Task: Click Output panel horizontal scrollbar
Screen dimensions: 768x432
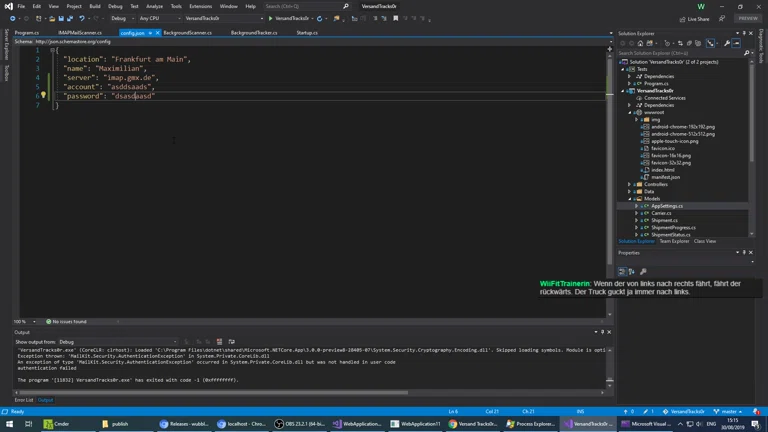Action: (x=214, y=392)
